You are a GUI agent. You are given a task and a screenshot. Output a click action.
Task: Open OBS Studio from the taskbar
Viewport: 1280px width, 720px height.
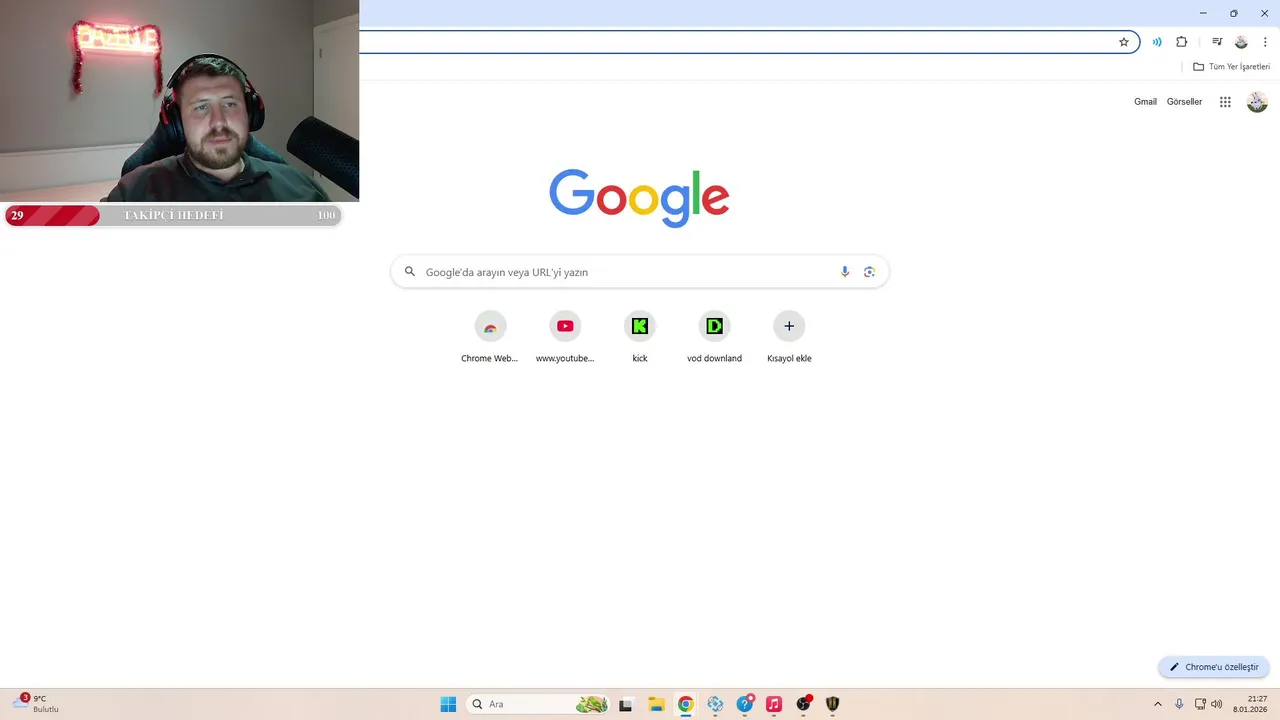803,704
